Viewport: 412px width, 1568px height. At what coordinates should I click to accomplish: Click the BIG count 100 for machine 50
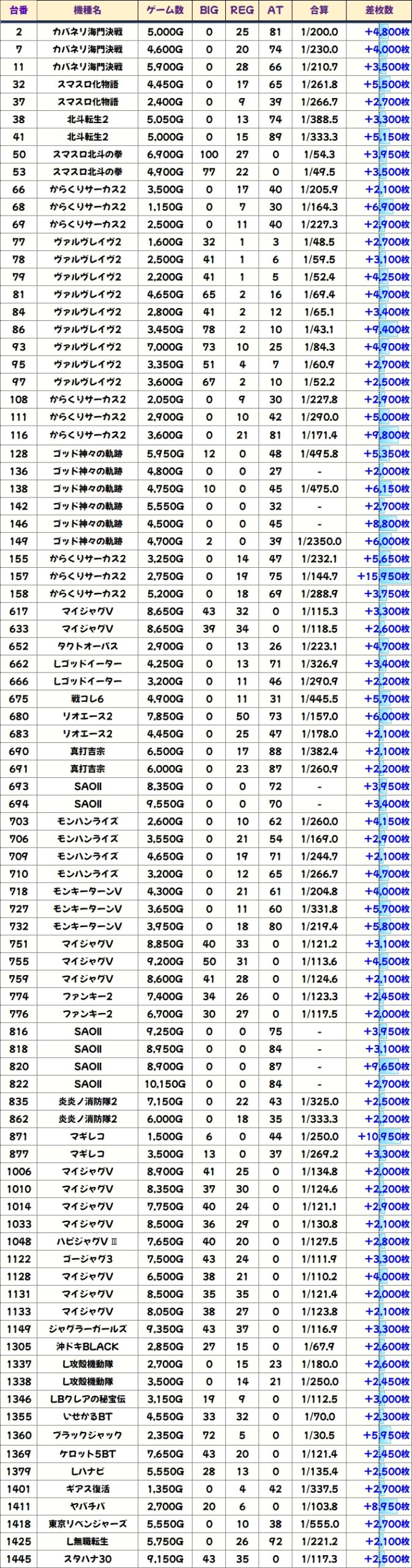(x=209, y=155)
